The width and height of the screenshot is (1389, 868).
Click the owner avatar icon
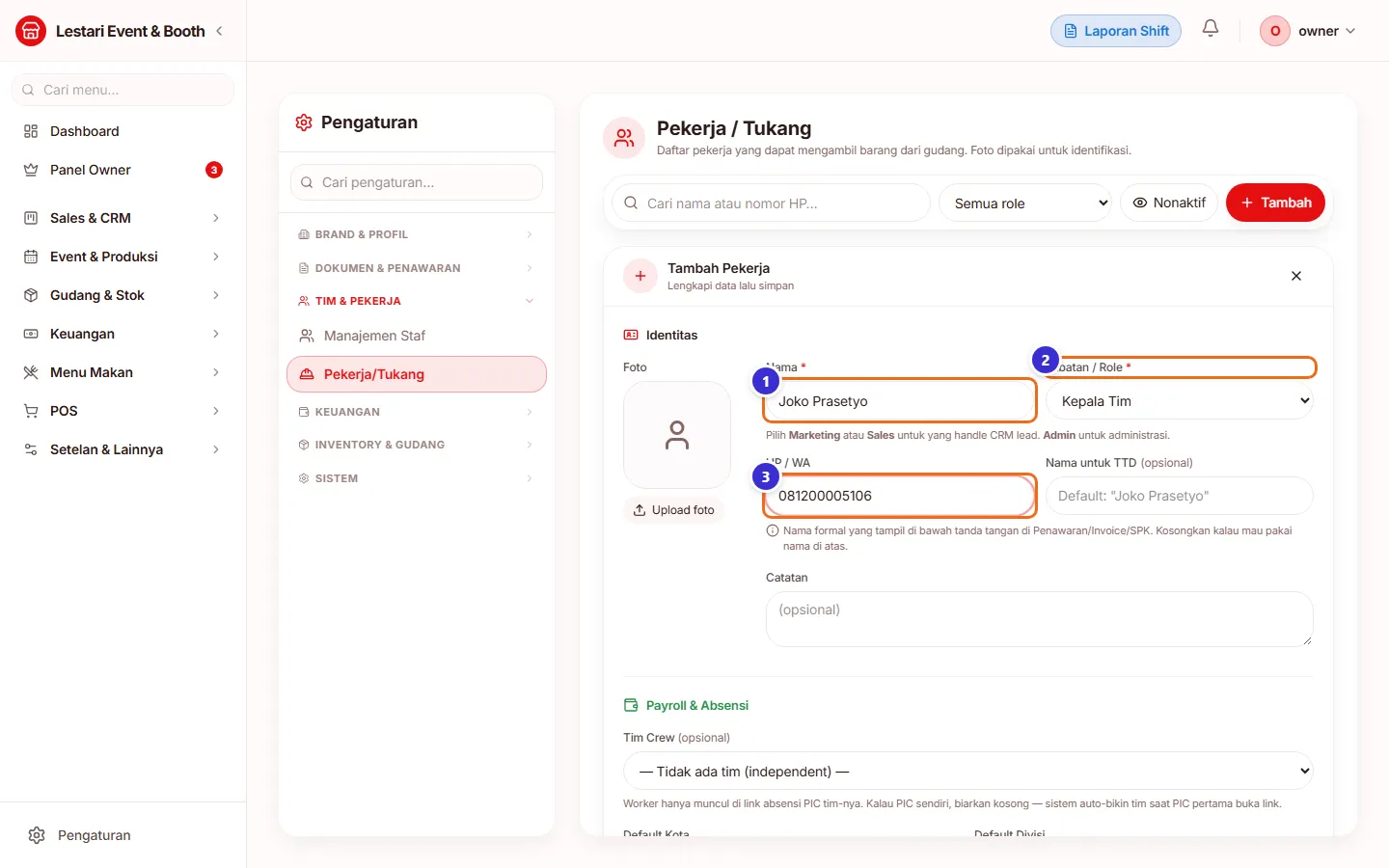1275,31
